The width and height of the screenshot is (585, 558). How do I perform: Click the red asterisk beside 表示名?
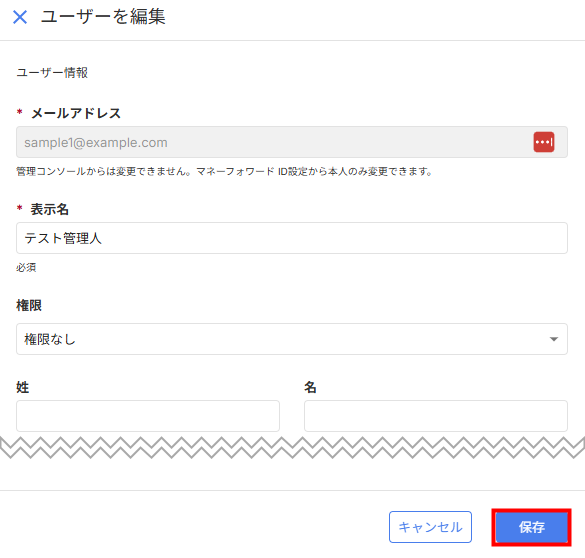(20, 208)
